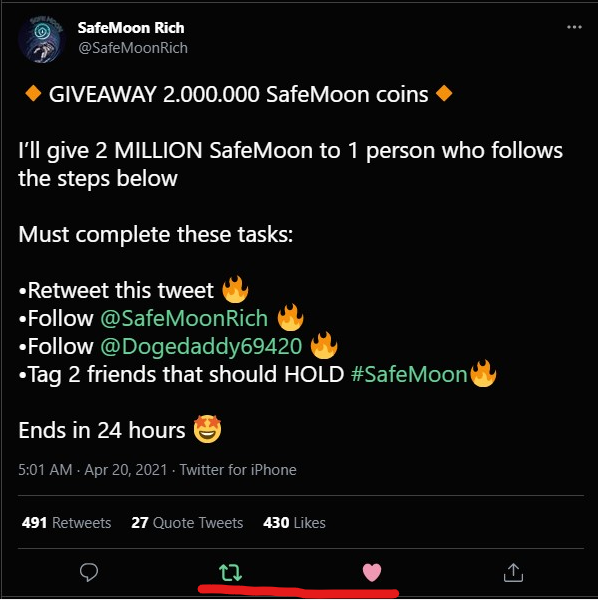
Task: Open SafeMoon Rich profile avatar
Action: [41, 39]
